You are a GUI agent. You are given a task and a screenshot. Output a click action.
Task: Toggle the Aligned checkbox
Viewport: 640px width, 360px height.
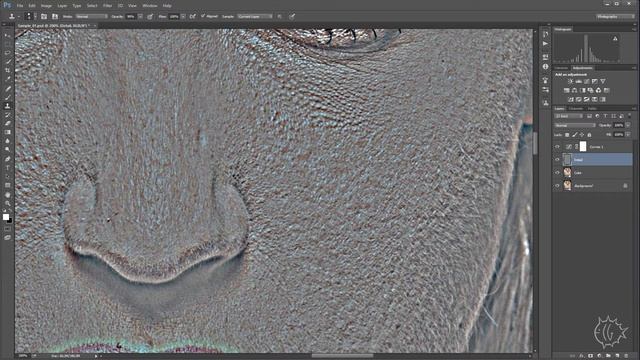(x=203, y=16)
